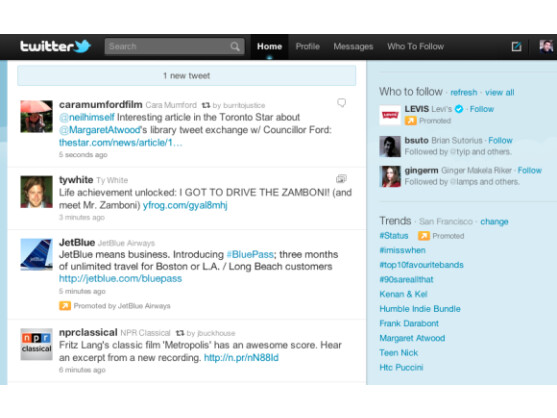Open nprclassical profile picture
This screenshot has width=557, height=418.
point(36,344)
